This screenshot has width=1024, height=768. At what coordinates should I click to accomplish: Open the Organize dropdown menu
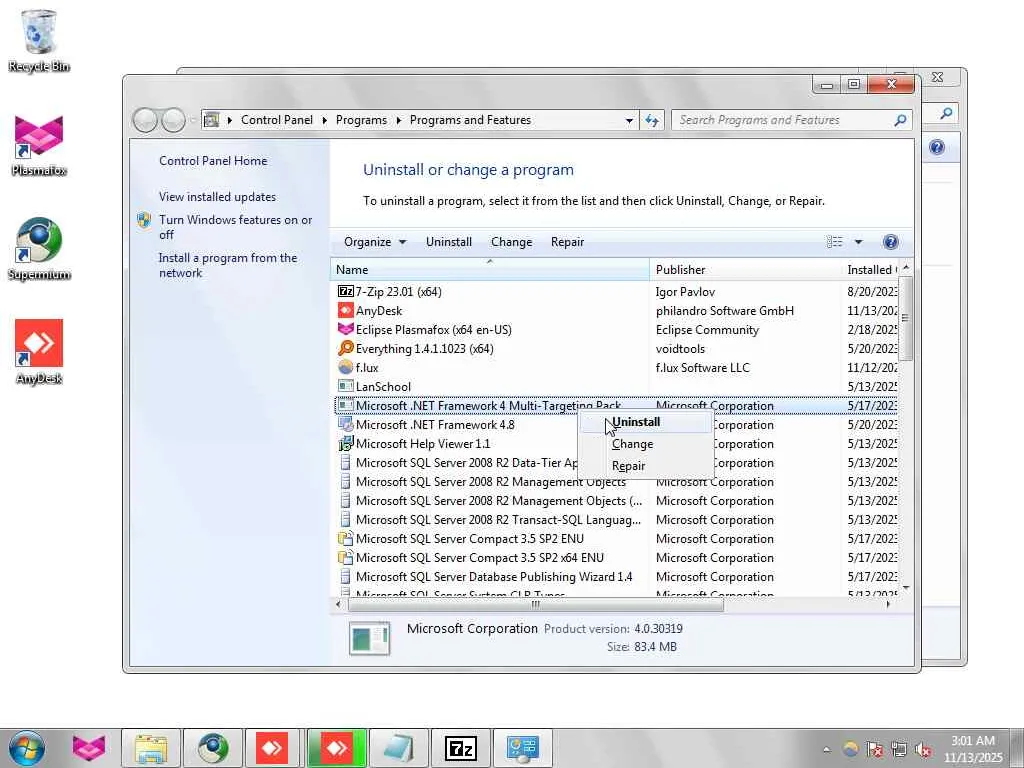[x=375, y=242]
